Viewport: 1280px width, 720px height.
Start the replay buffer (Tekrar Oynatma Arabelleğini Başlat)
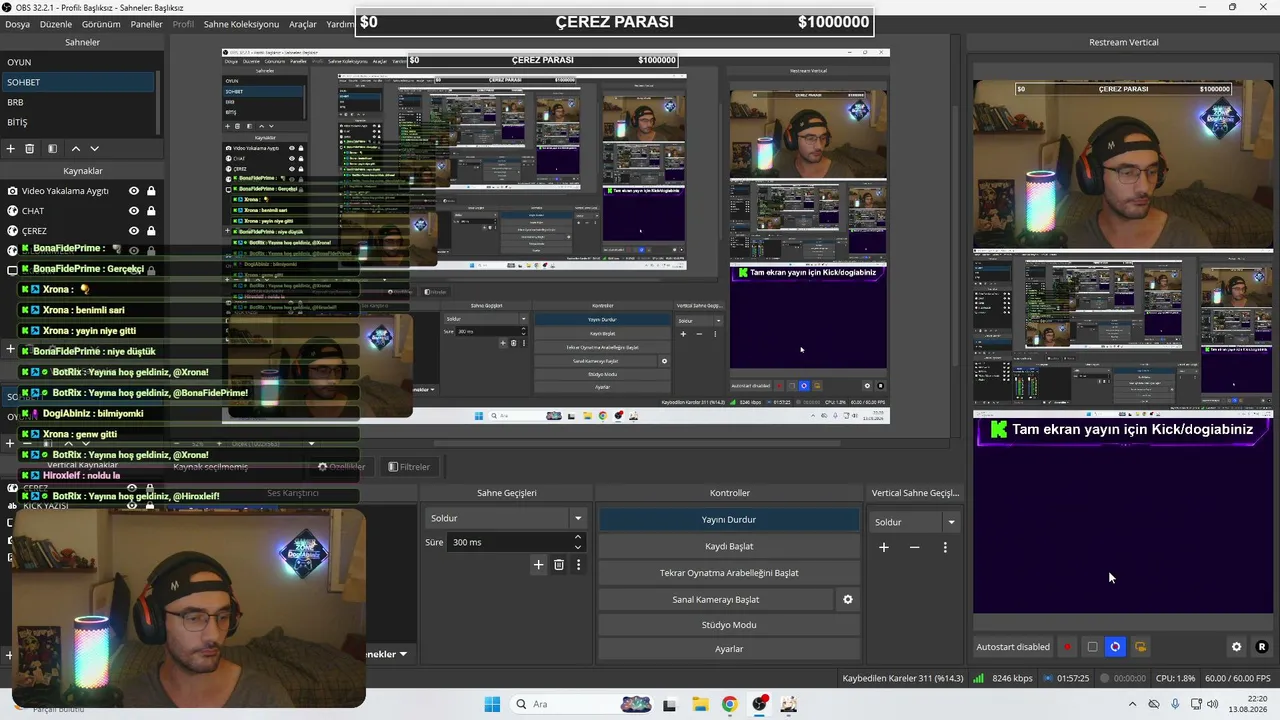[x=729, y=573]
